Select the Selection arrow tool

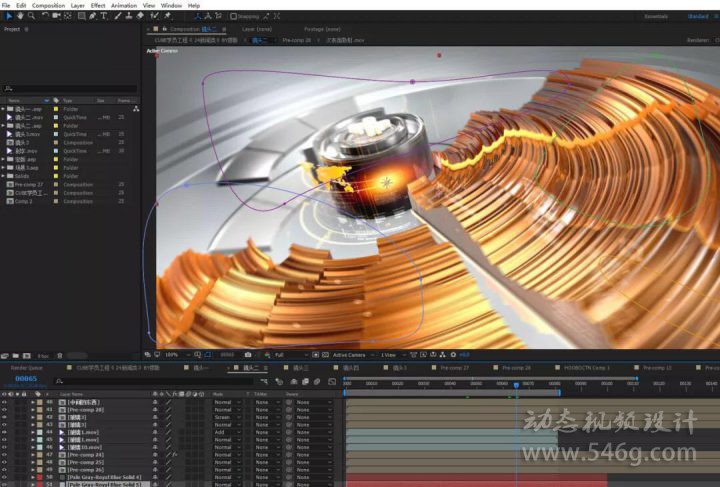click(x=7, y=16)
